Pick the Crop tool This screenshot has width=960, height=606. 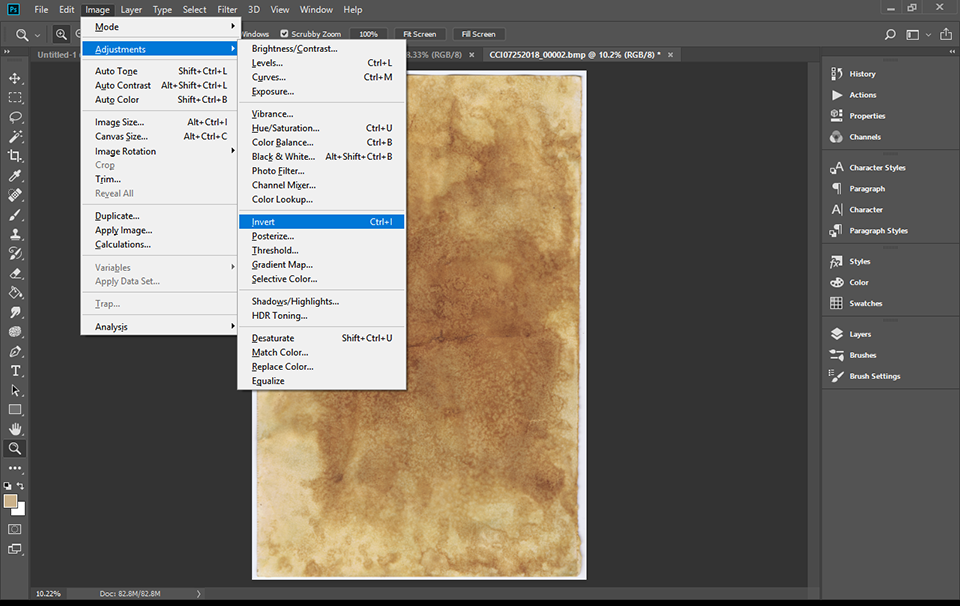point(15,156)
